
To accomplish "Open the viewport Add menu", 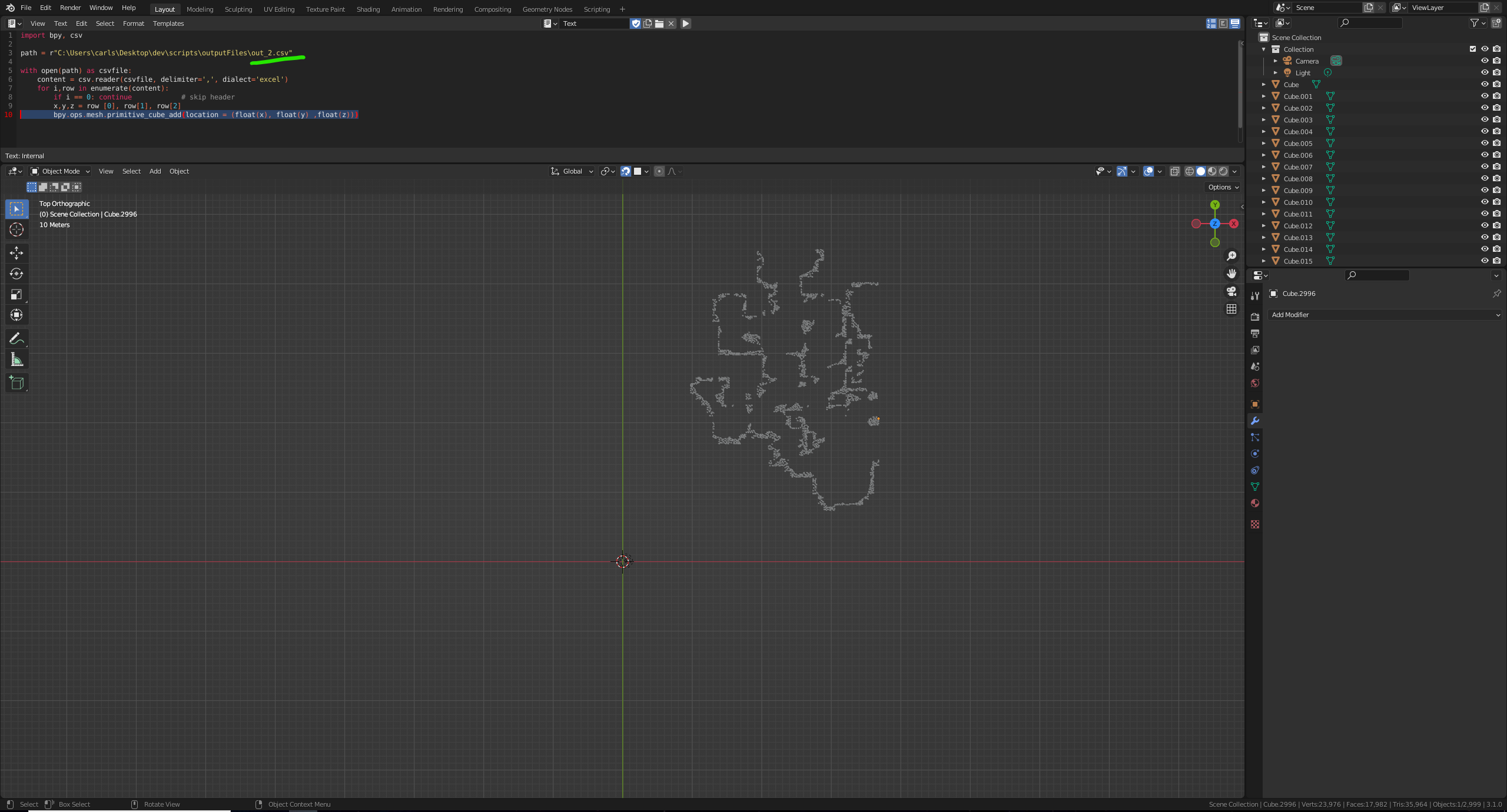I will coord(155,171).
